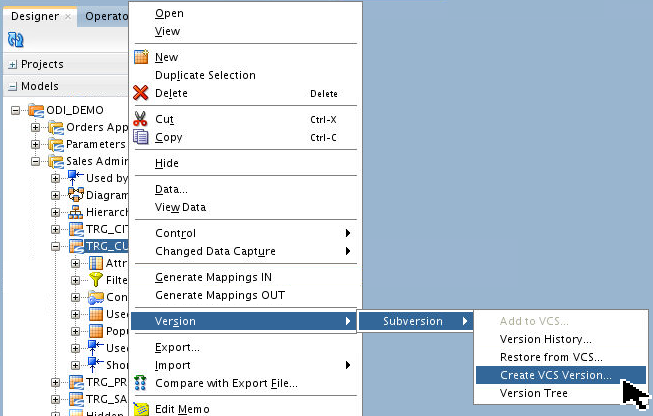Click the ODI_DEMO folder icon
This screenshot has width=653, height=416.
35,110
